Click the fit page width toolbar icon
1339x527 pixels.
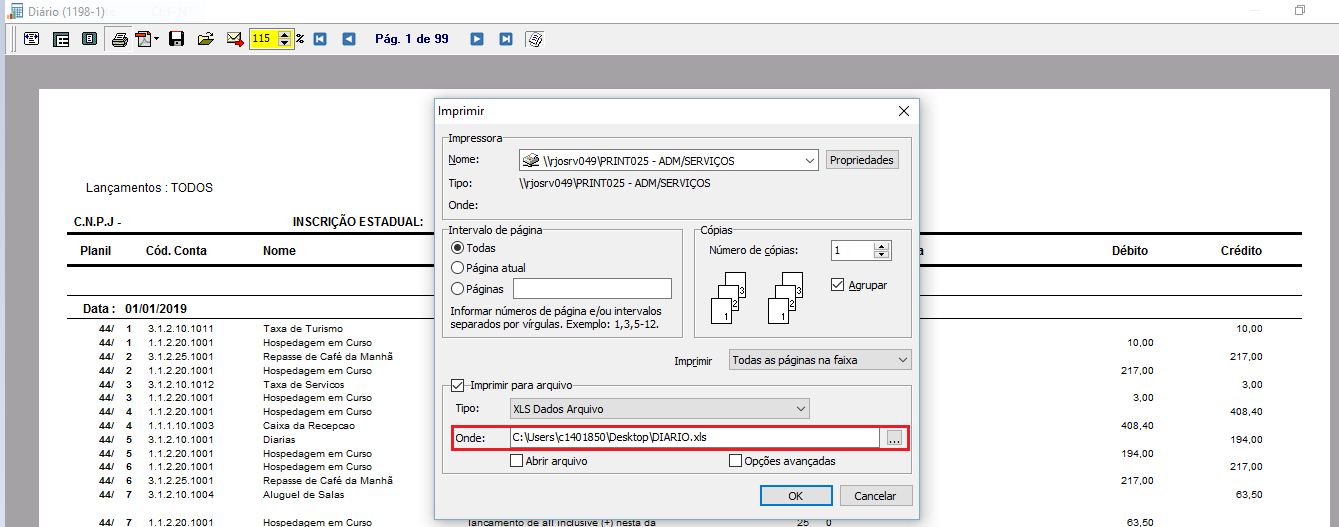pos(32,39)
